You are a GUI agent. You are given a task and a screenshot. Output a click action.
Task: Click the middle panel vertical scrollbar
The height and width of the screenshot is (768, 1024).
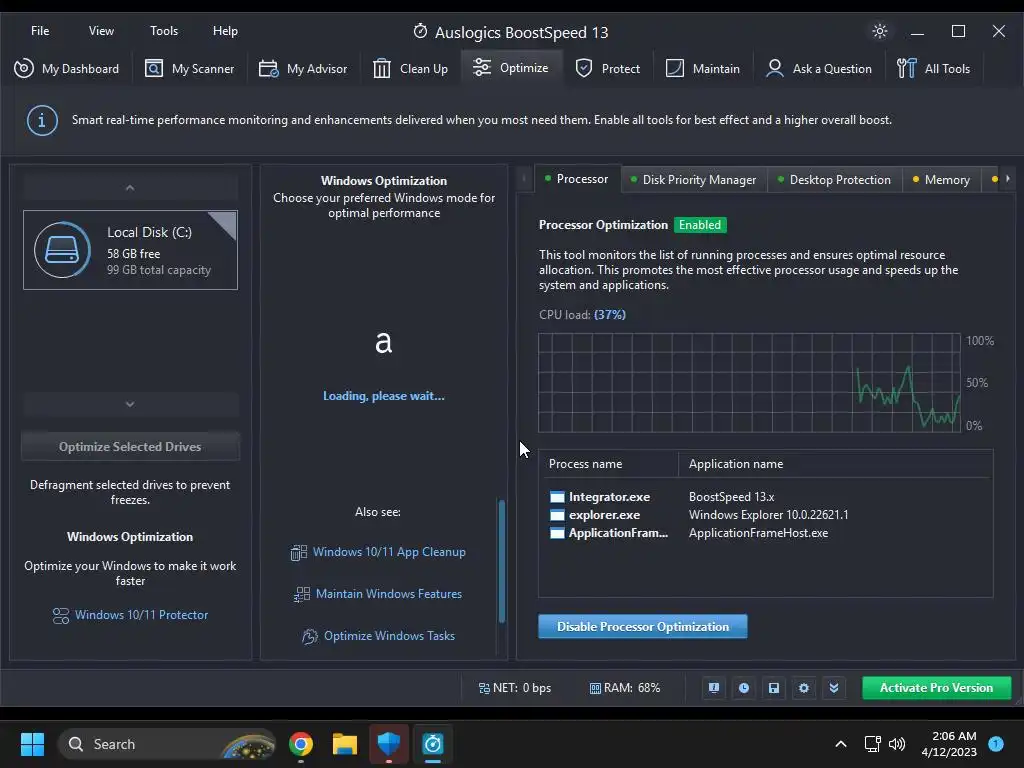coord(502,562)
